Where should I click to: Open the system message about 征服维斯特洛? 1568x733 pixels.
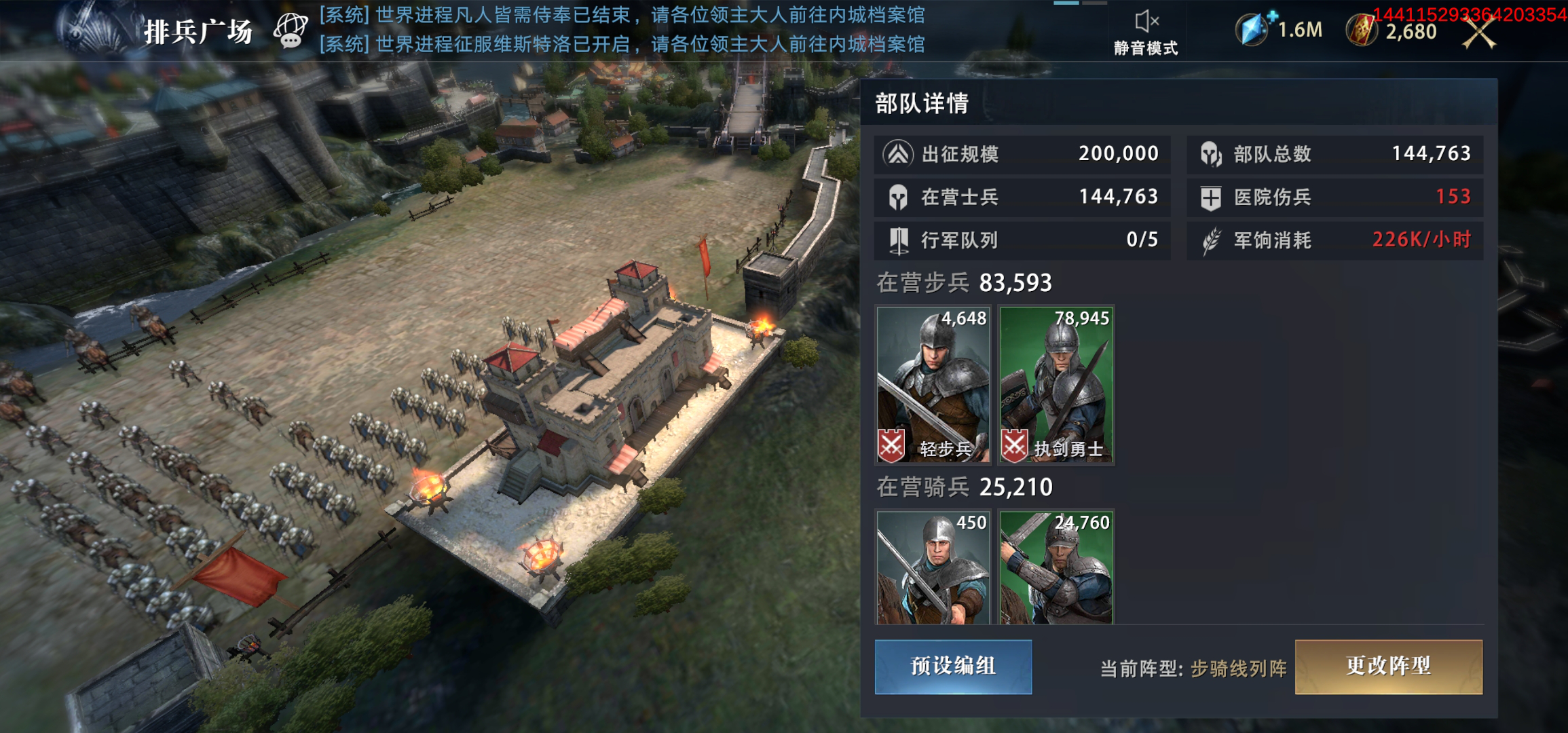click(x=622, y=45)
